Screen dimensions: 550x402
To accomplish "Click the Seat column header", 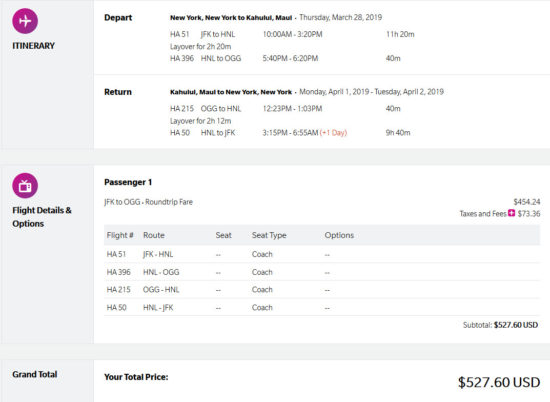I will pyautogui.click(x=223, y=235).
